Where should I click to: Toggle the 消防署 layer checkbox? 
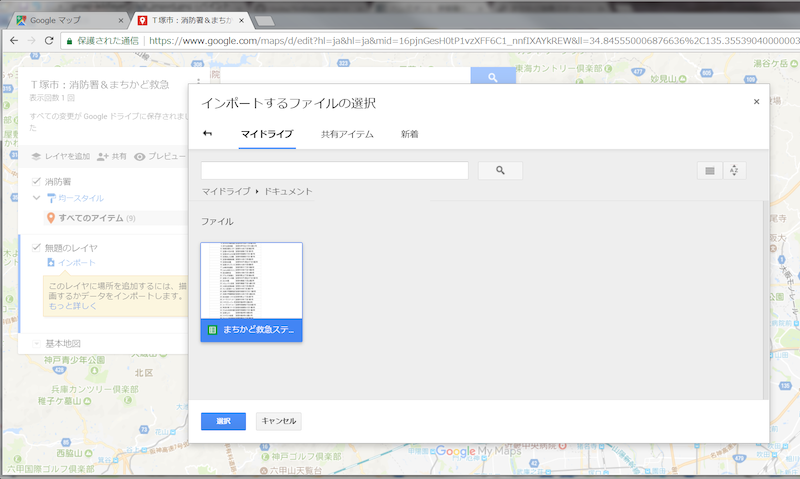click(36, 181)
